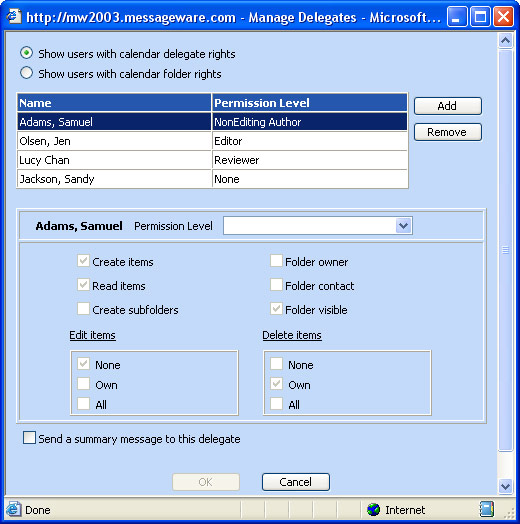This screenshot has height=524, width=520.
Task: Click the Editor permission cell
Action: tap(310, 141)
